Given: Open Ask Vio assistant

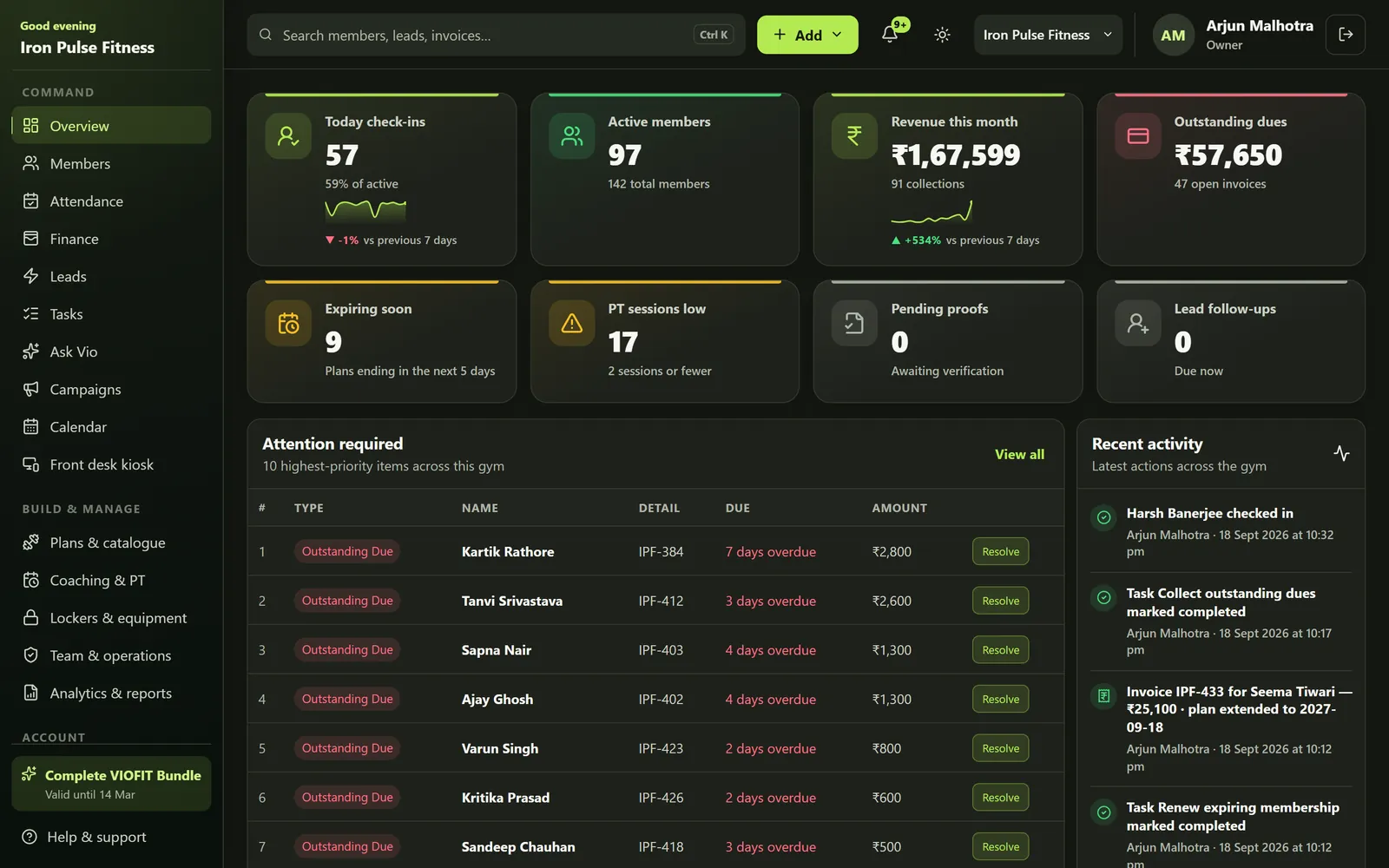Looking at the screenshot, I should tap(111, 352).
